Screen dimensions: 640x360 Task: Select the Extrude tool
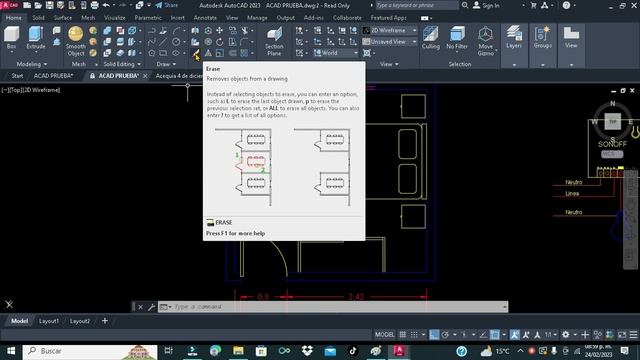coord(36,38)
